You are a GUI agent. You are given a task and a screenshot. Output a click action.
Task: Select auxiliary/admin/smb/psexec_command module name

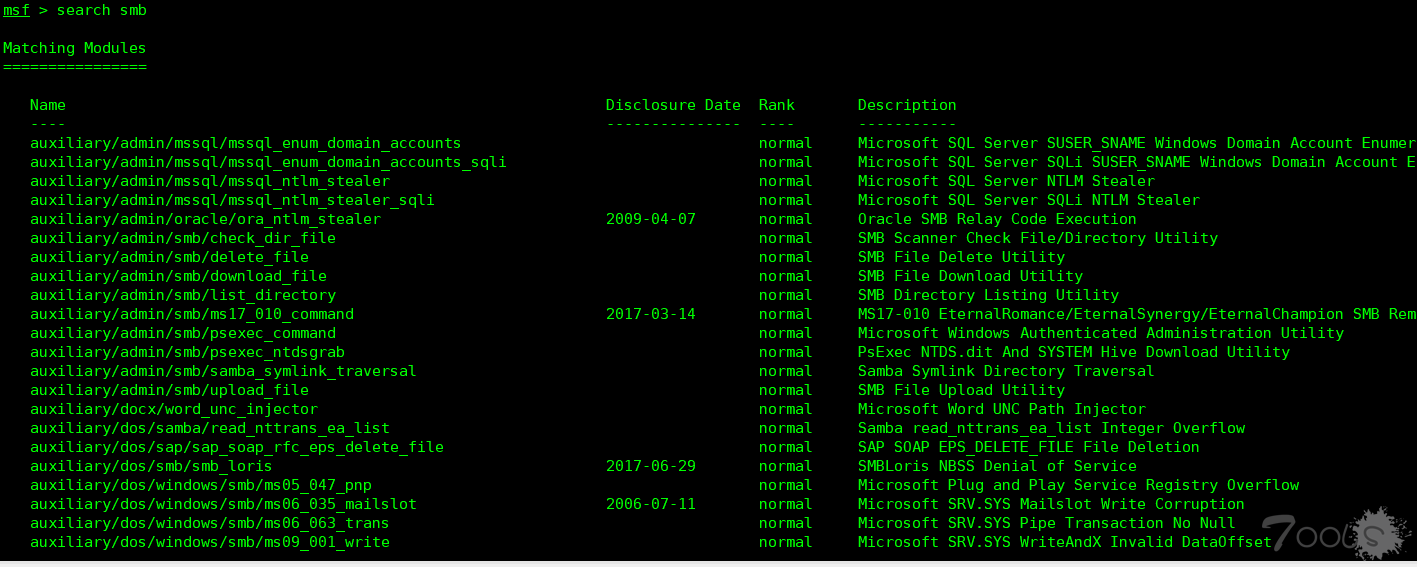(183, 333)
